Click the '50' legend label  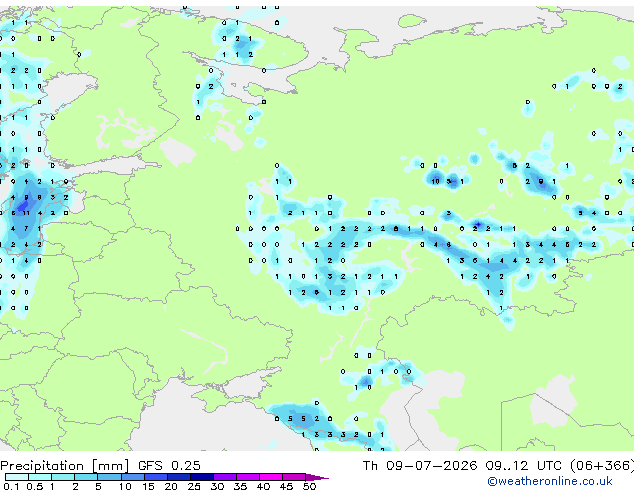(x=309, y=486)
